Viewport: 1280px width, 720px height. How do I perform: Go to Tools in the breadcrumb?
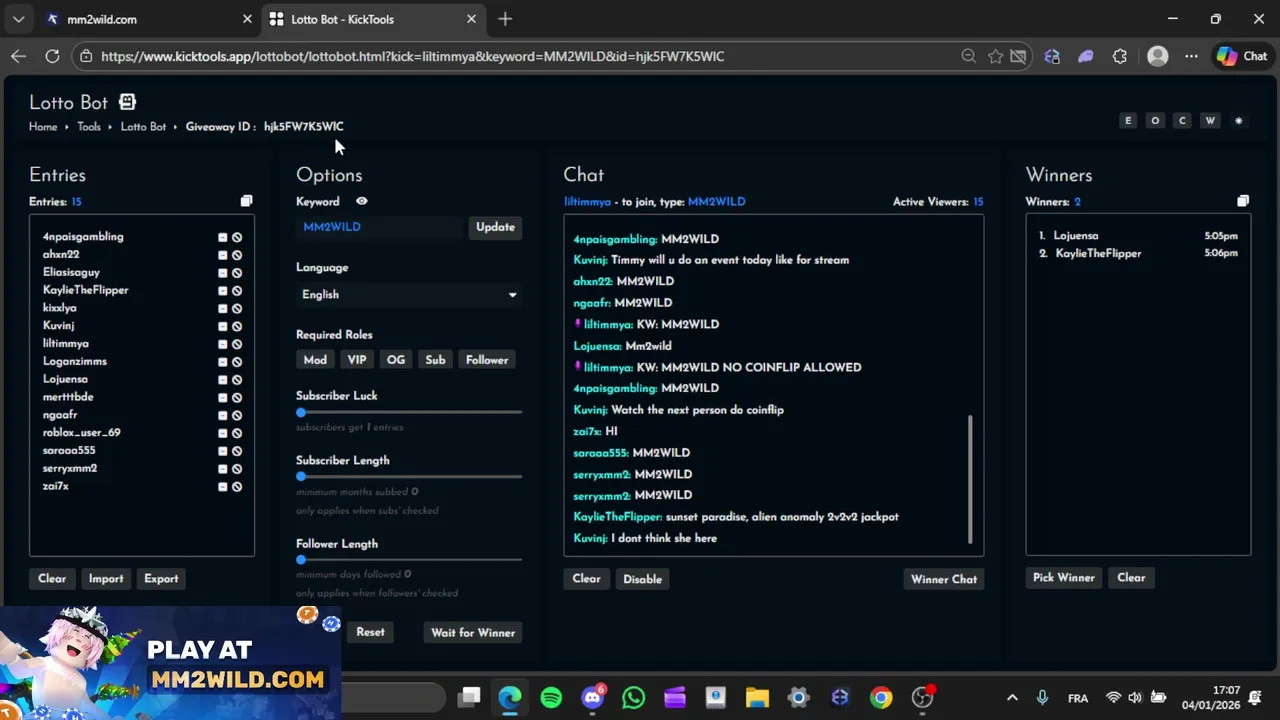[x=89, y=127]
